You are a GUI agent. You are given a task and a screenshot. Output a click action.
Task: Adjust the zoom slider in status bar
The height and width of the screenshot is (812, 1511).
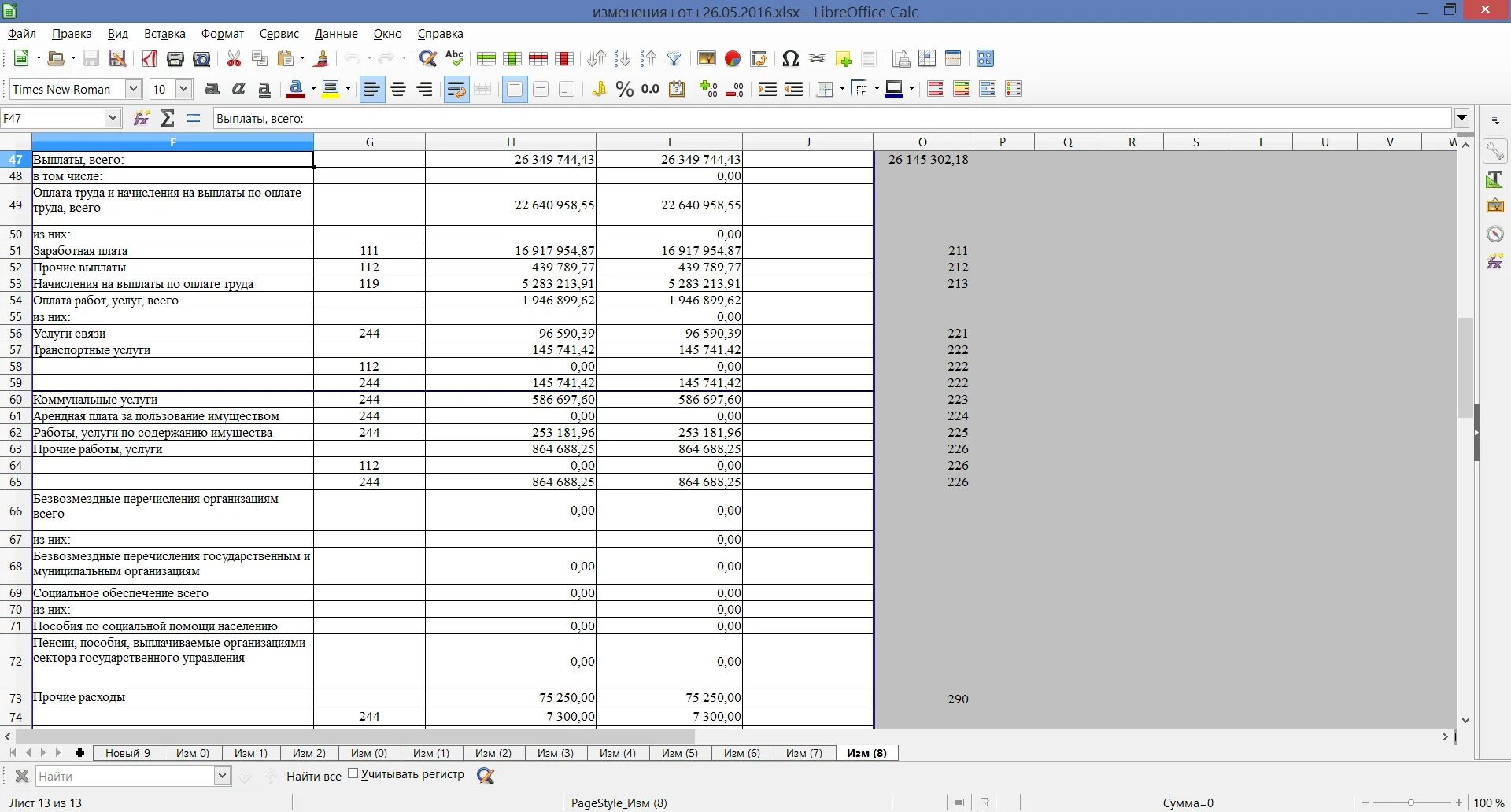click(x=1411, y=803)
